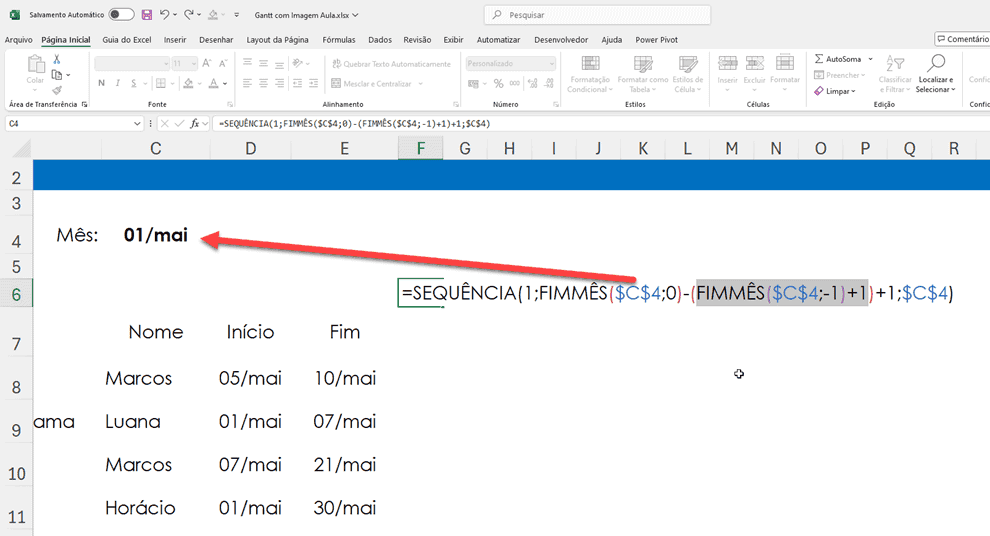Screen dimensions: 990x536
Task: Click the Increase Indent icon
Action: point(313,83)
